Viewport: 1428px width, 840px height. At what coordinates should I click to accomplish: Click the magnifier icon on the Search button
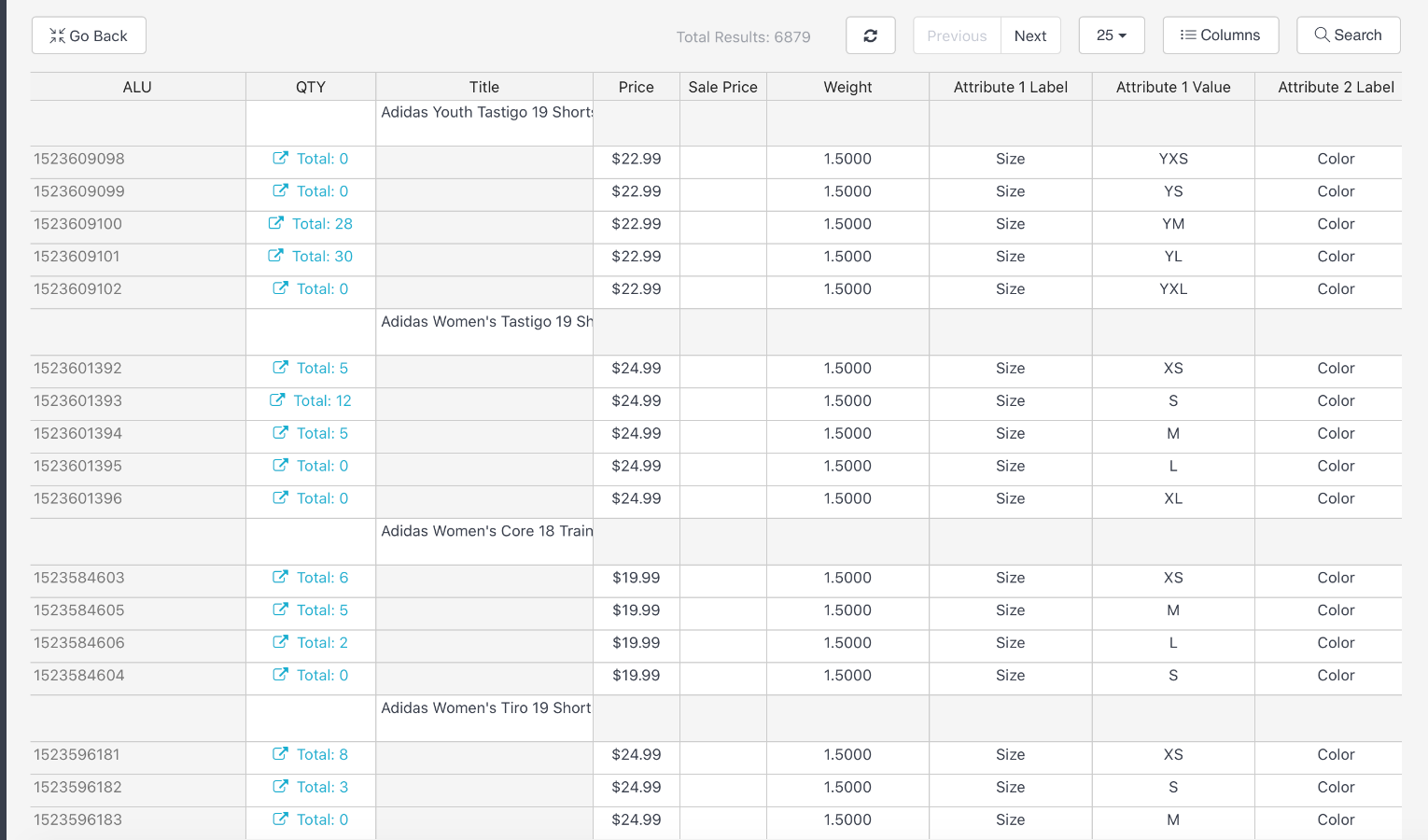click(x=1322, y=35)
